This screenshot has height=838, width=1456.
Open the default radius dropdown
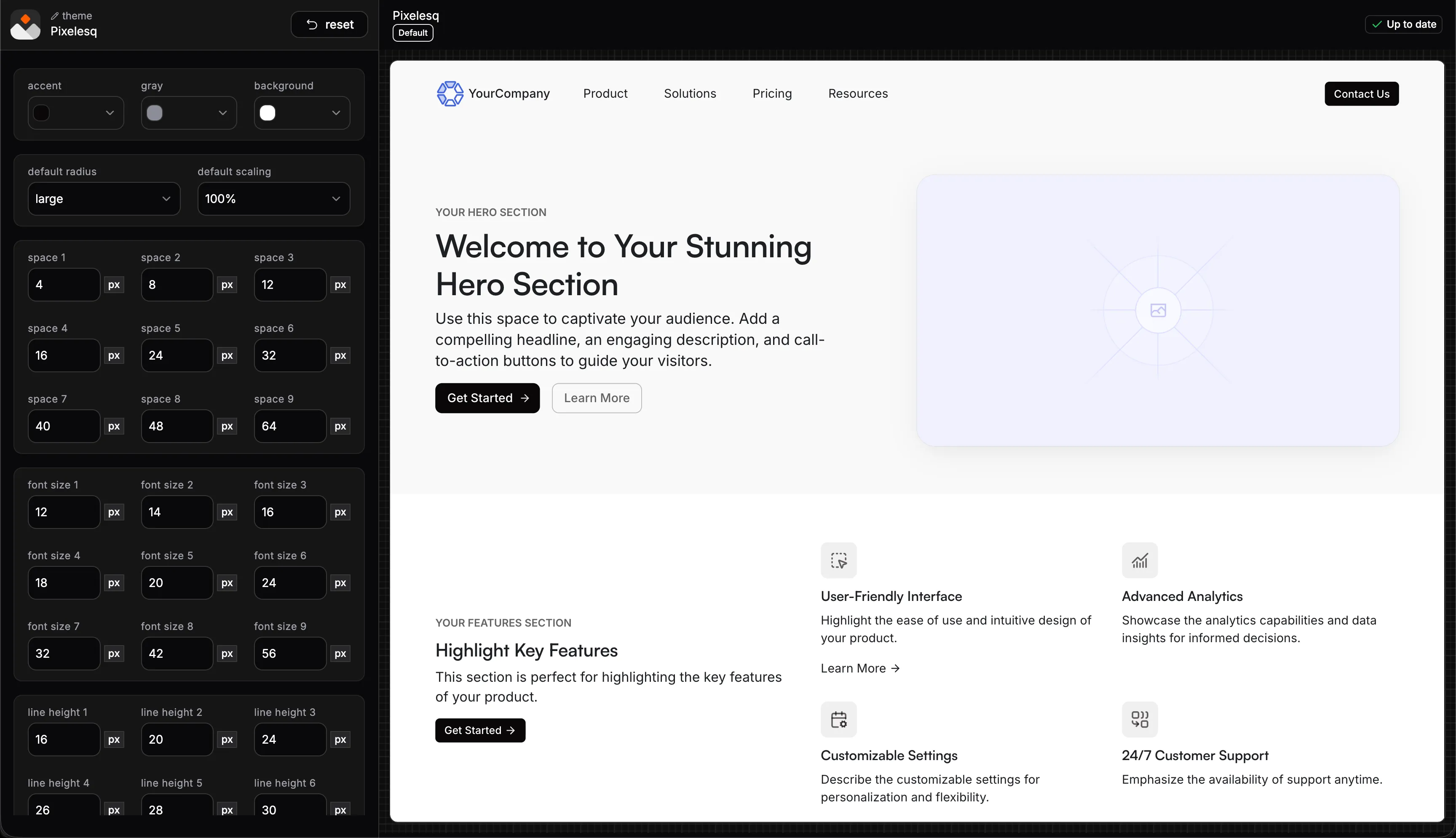click(104, 199)
